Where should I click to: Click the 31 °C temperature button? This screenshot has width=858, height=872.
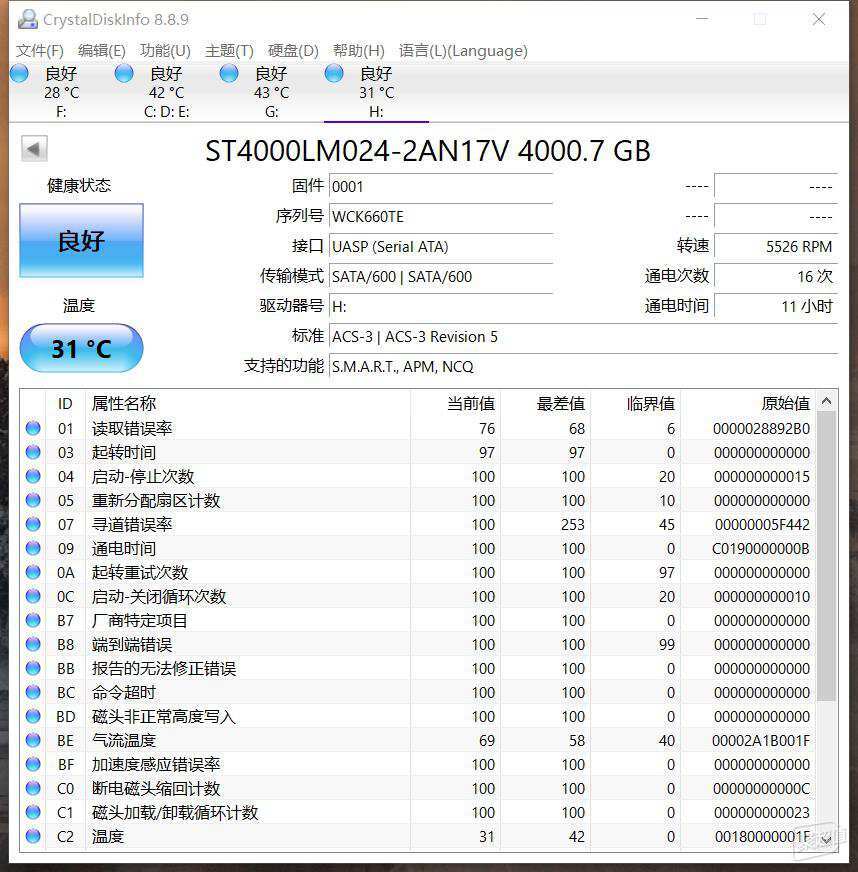coord(81,348)
